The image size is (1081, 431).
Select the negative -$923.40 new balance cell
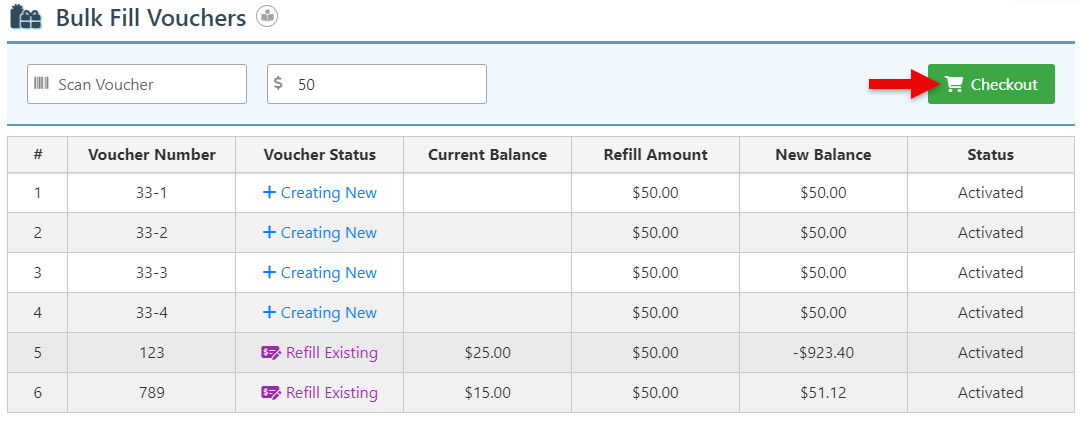click(823, 353)
